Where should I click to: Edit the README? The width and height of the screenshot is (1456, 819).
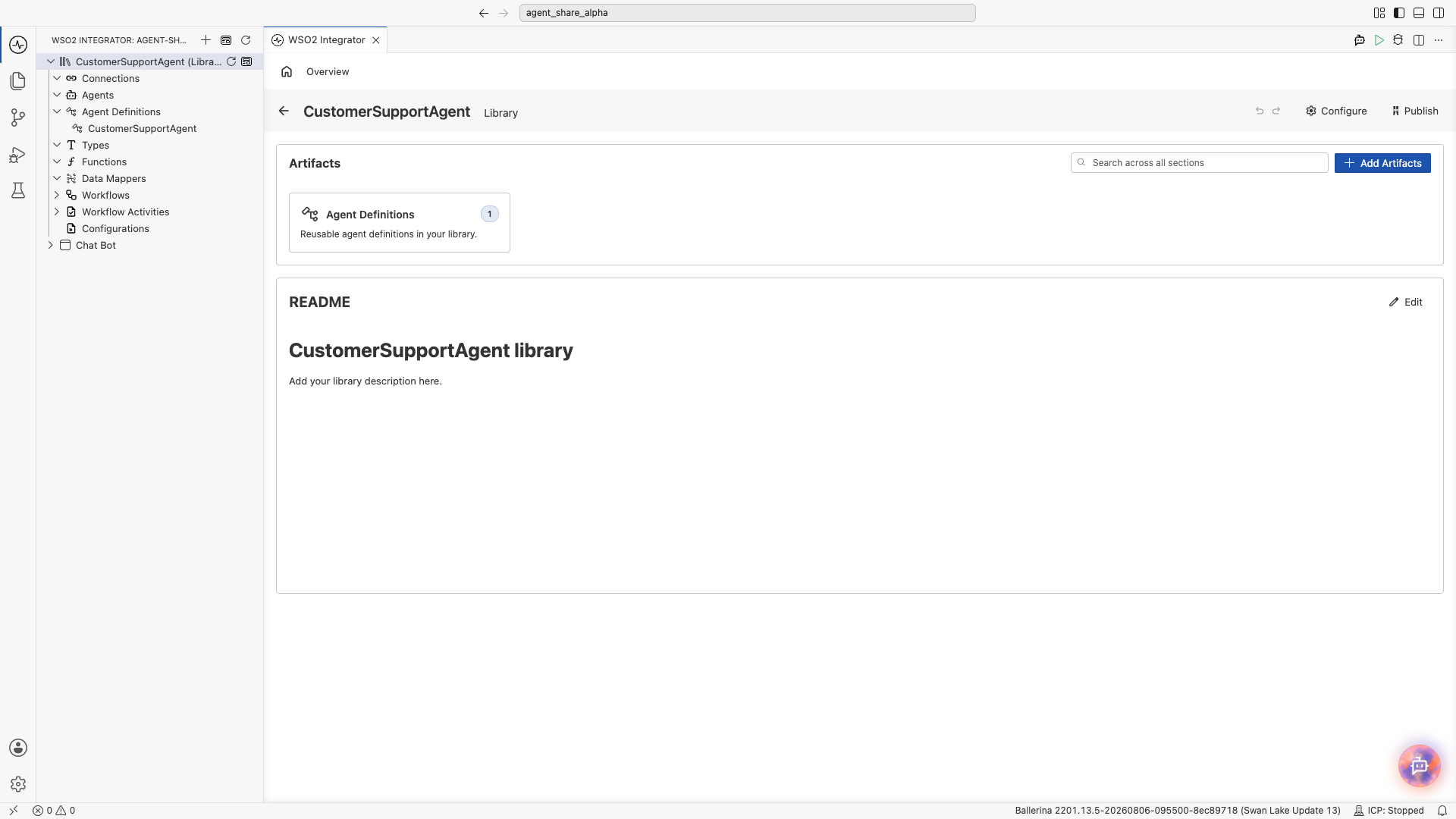click(1405, 302)
